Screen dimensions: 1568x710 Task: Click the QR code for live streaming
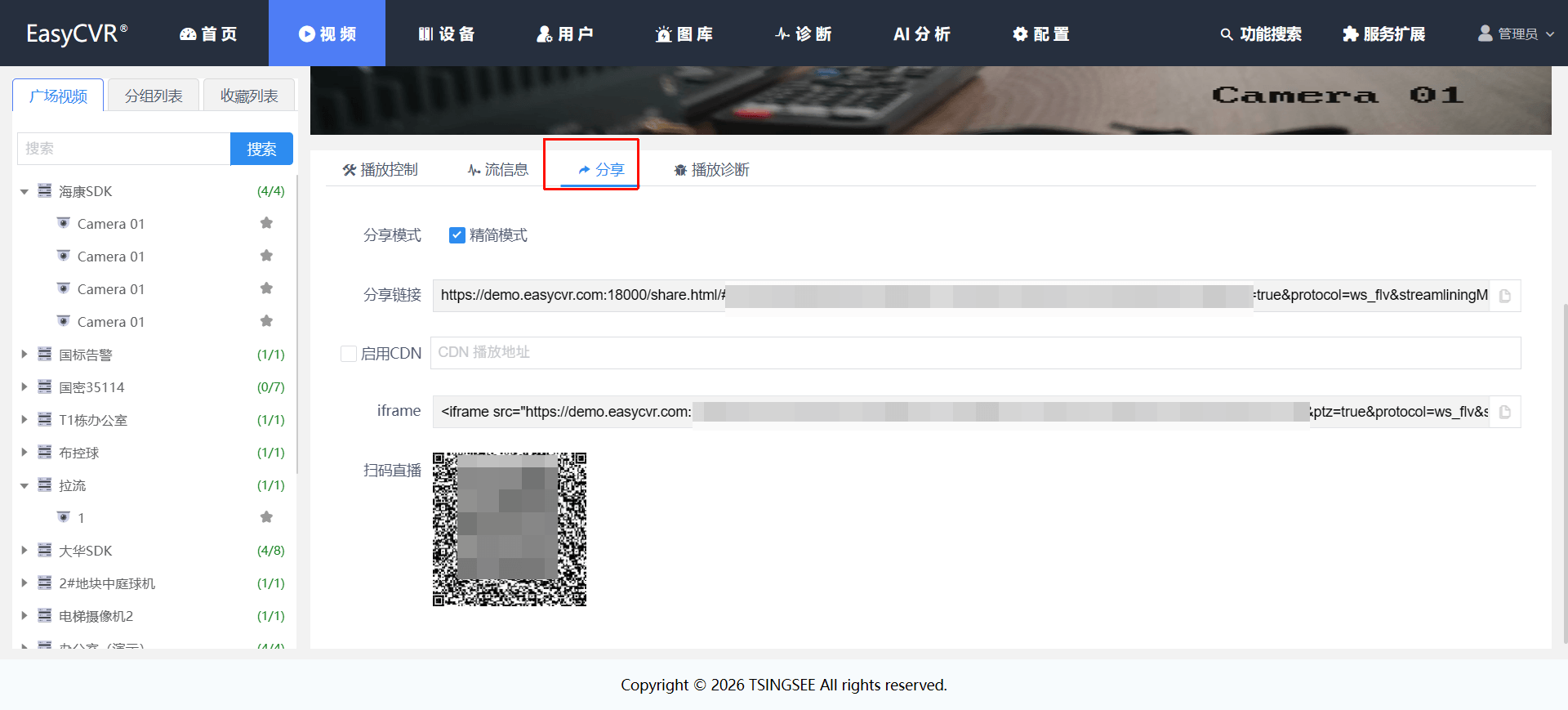[x=509, y=529]
